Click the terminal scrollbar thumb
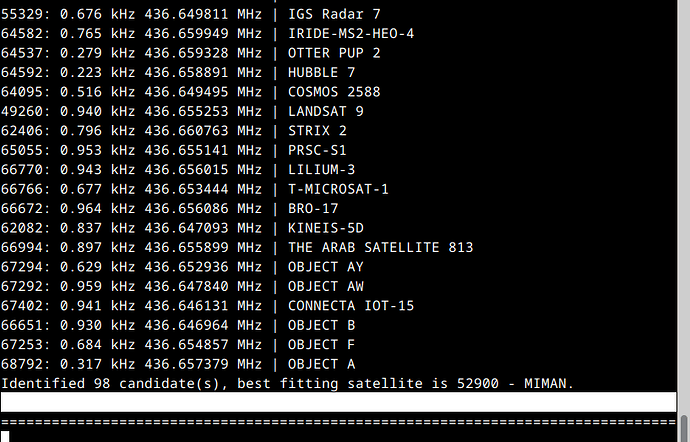The width and height of the screenshot is (690, 442). coord(684,428)
